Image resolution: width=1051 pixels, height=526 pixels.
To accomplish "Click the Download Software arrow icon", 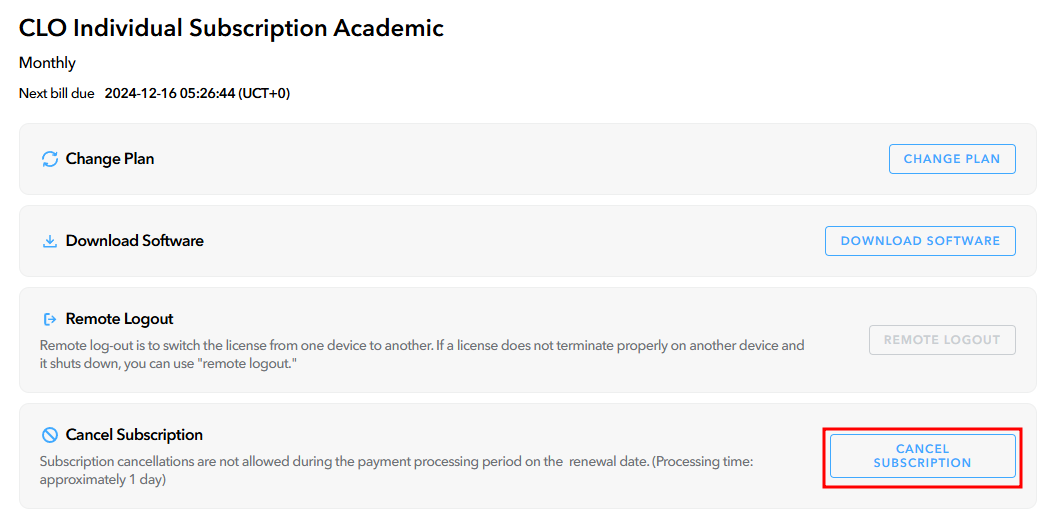I will (x=50, y=241).
